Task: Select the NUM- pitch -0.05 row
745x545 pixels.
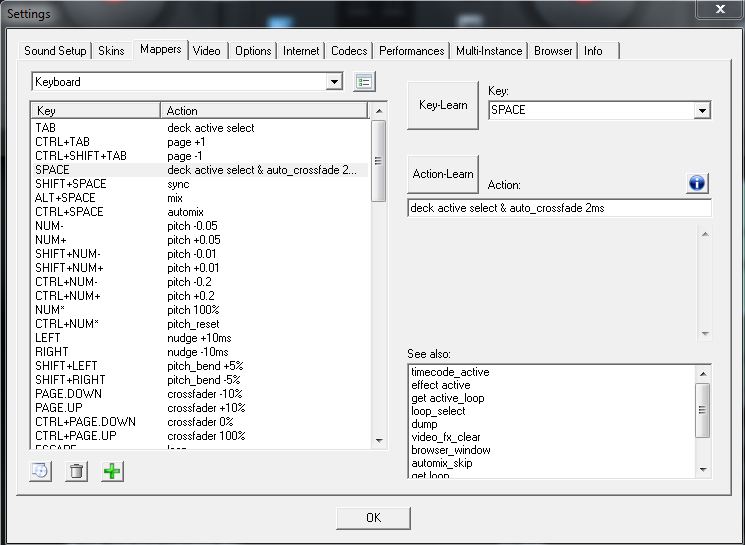Action: pyautogui.click(x=200, y=226)
